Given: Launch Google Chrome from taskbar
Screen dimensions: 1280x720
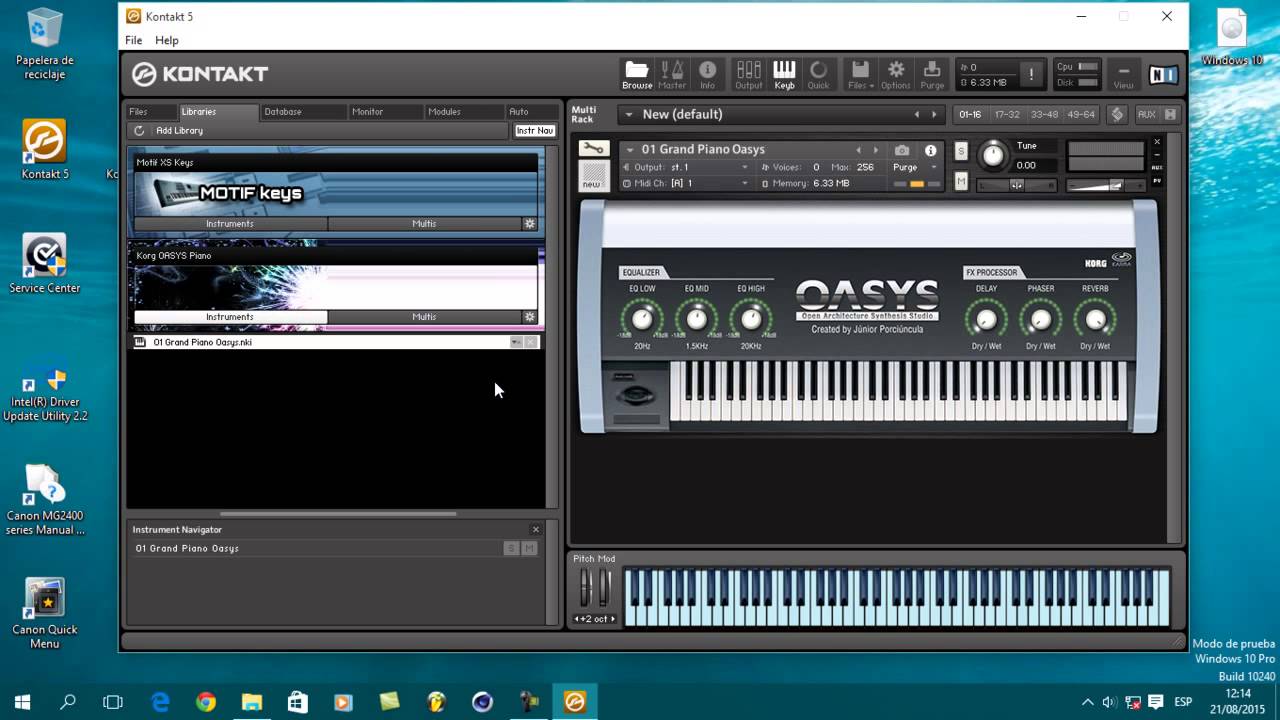Looking at the screenshot, I should (x=206, y=702).
